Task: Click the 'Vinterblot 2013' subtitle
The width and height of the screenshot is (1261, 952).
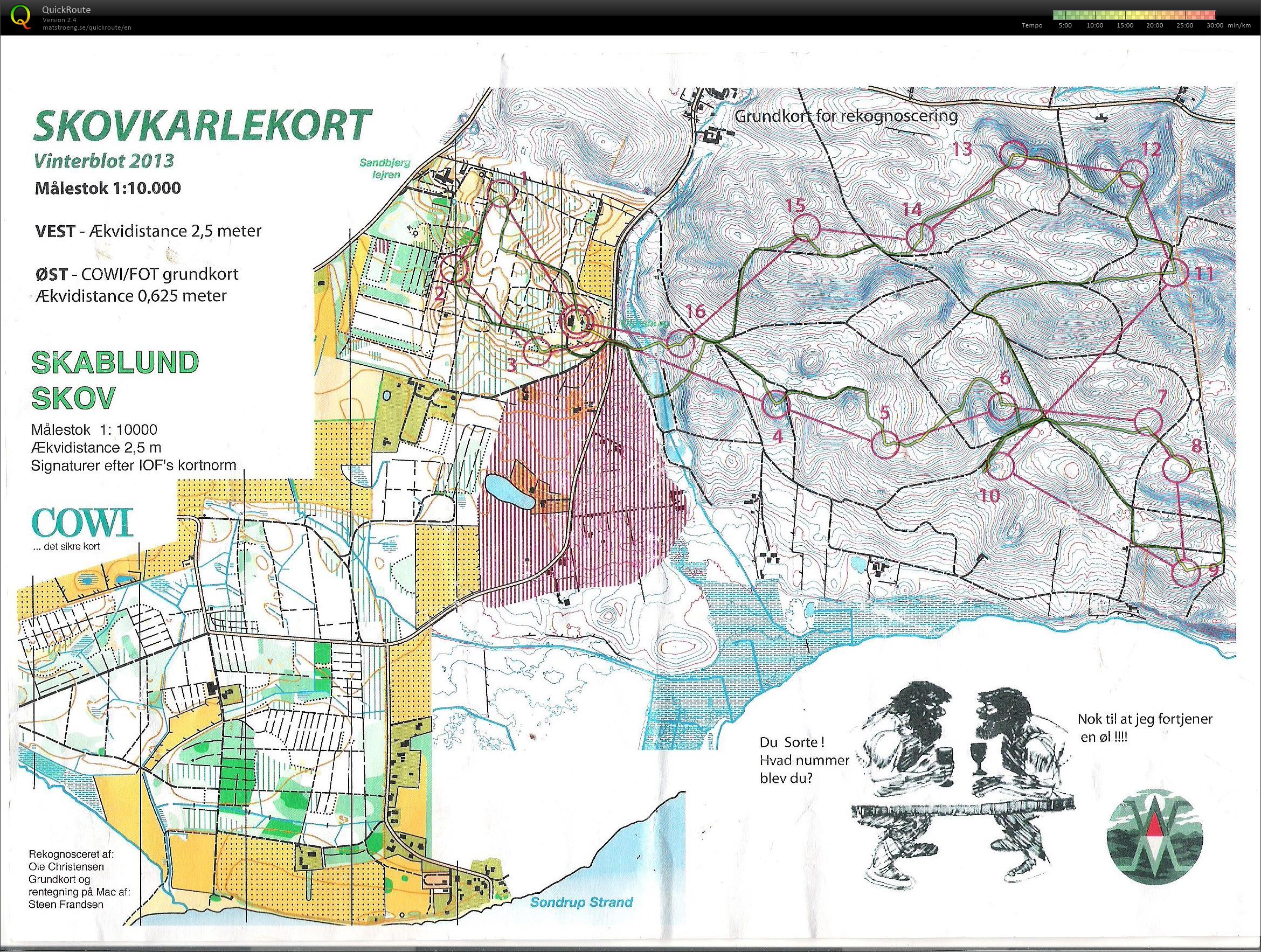Action: point(105,160)
